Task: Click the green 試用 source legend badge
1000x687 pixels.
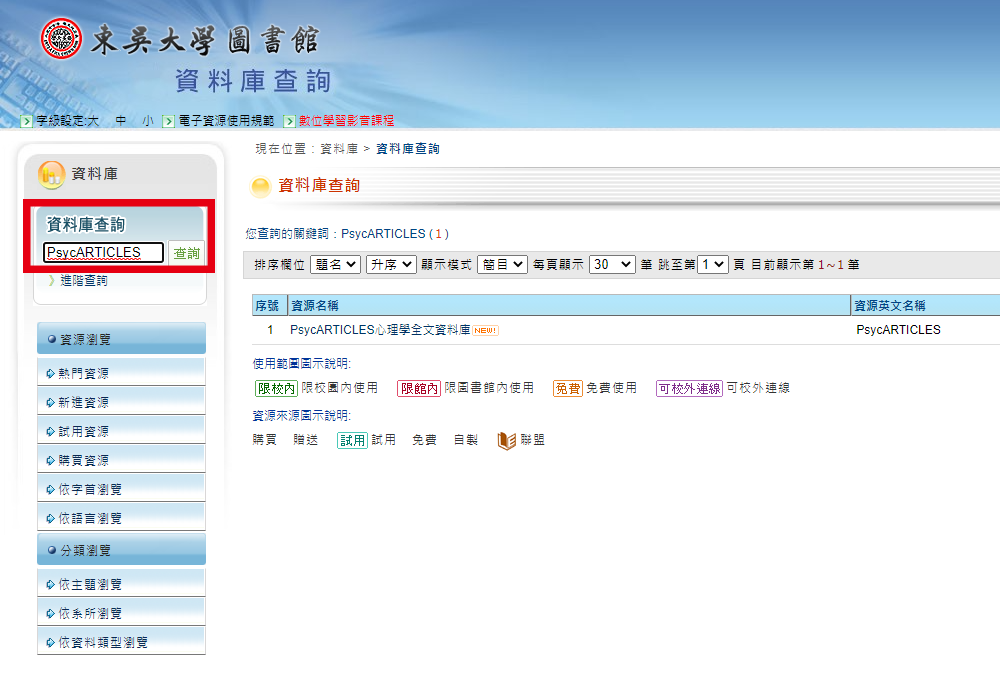Action: pos(352,440)
